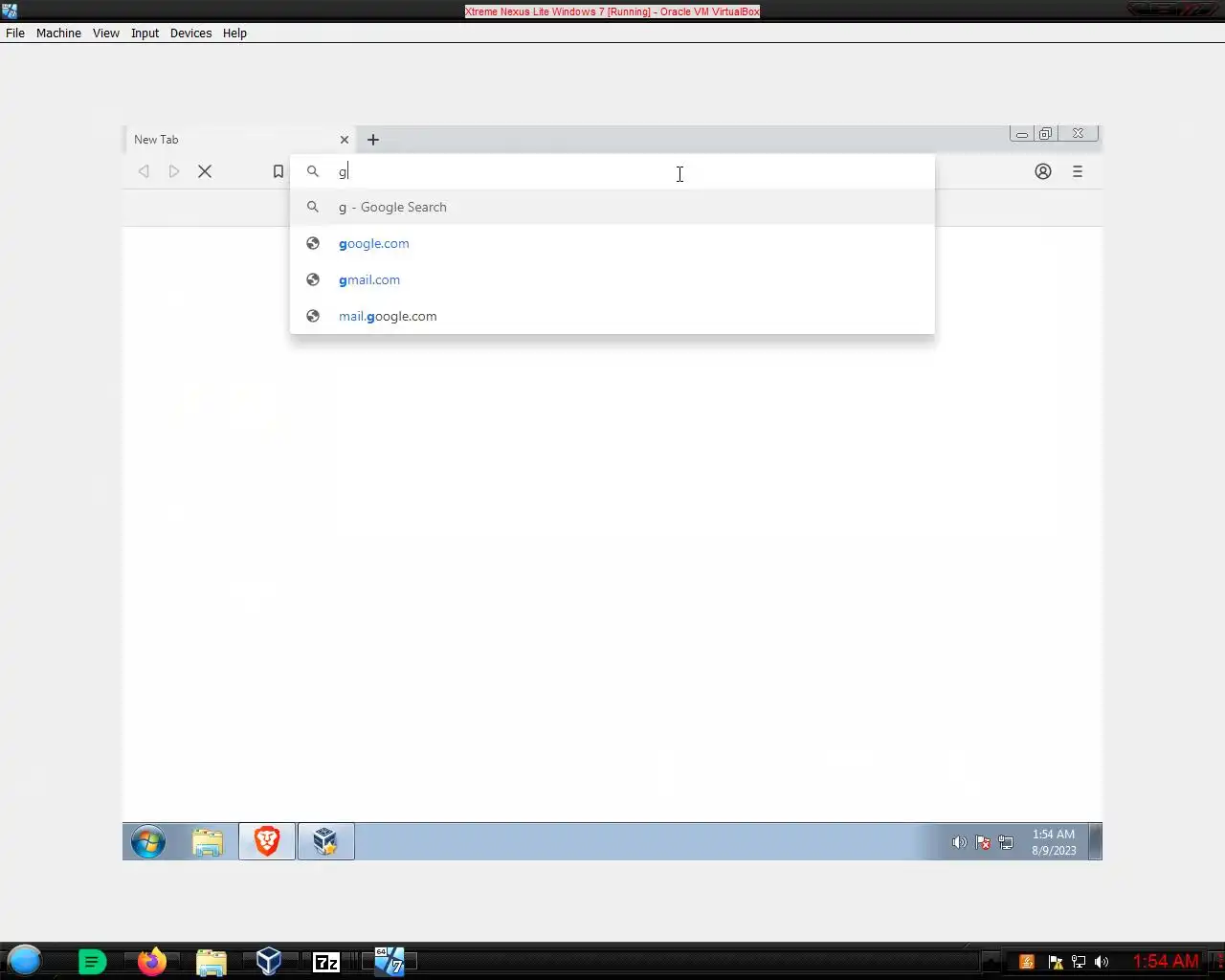The image size is (1225, 980).
Task: Click the search magnifier in address bar
Action: [313, 171]
